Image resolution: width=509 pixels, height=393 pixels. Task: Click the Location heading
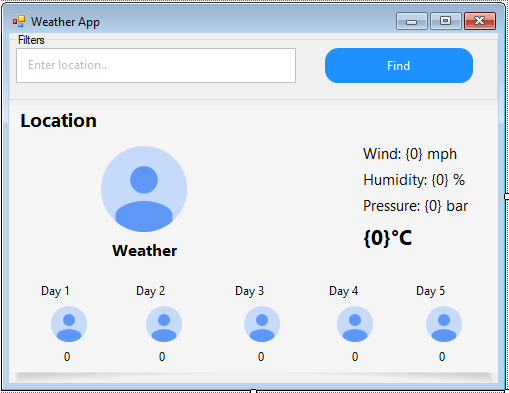(59, 121)
